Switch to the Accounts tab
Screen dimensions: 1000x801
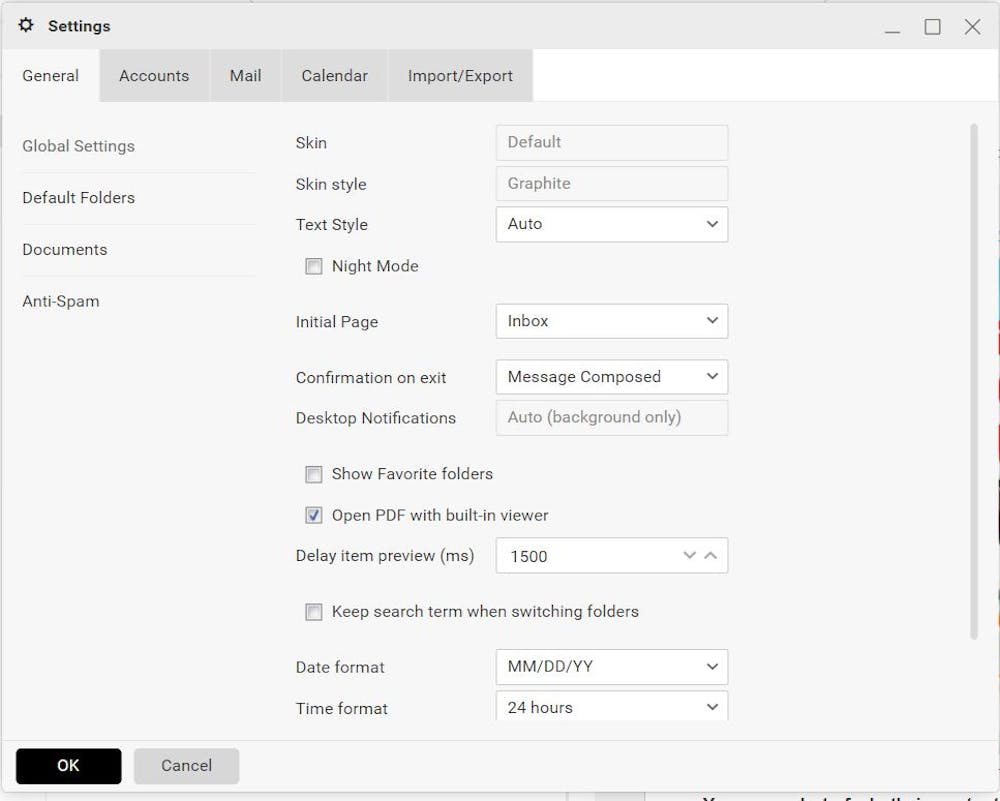point(154,76)
